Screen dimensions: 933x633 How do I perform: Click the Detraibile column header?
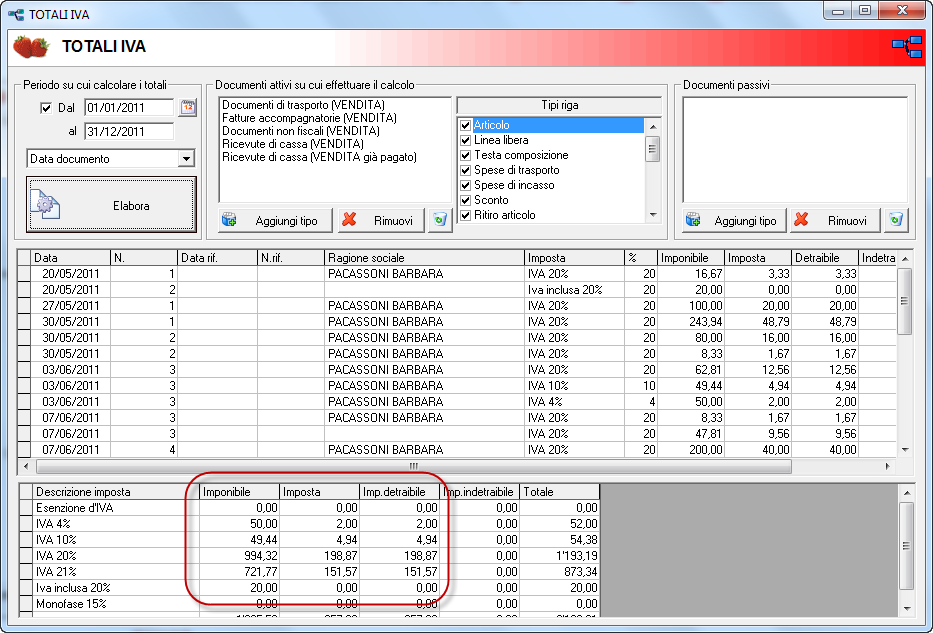tap(825, 258)
